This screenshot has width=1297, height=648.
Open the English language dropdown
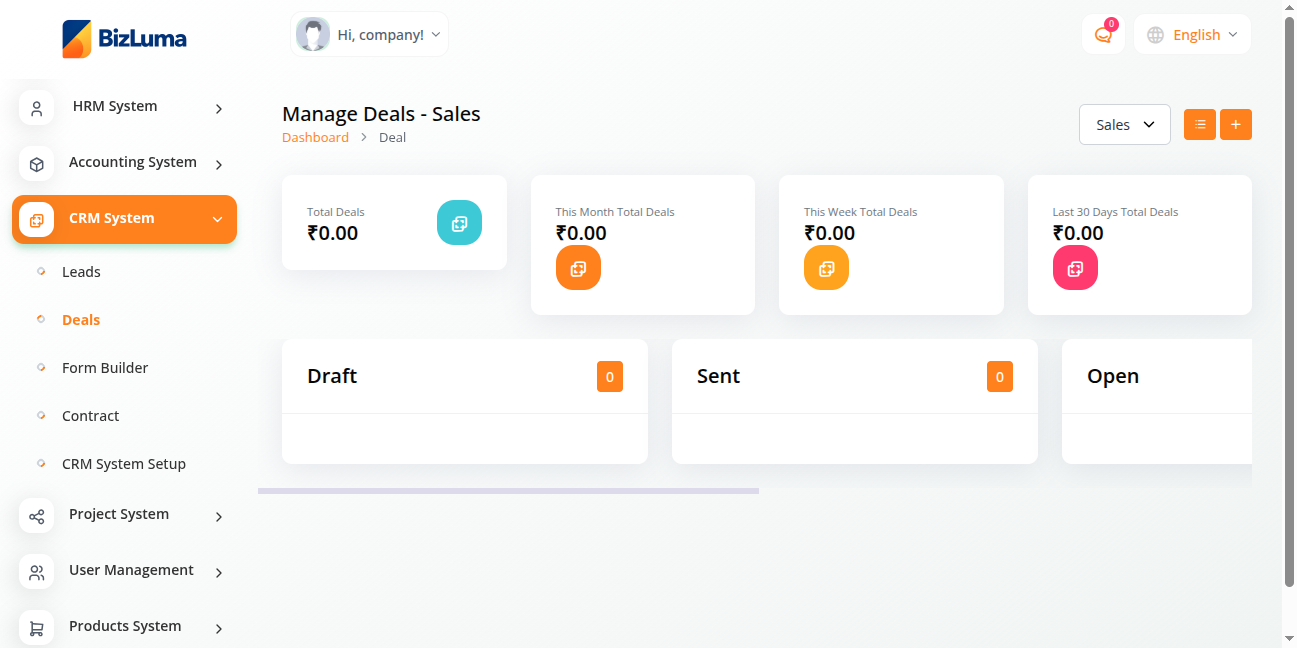pyautogui.click(x=1192, y=35)
